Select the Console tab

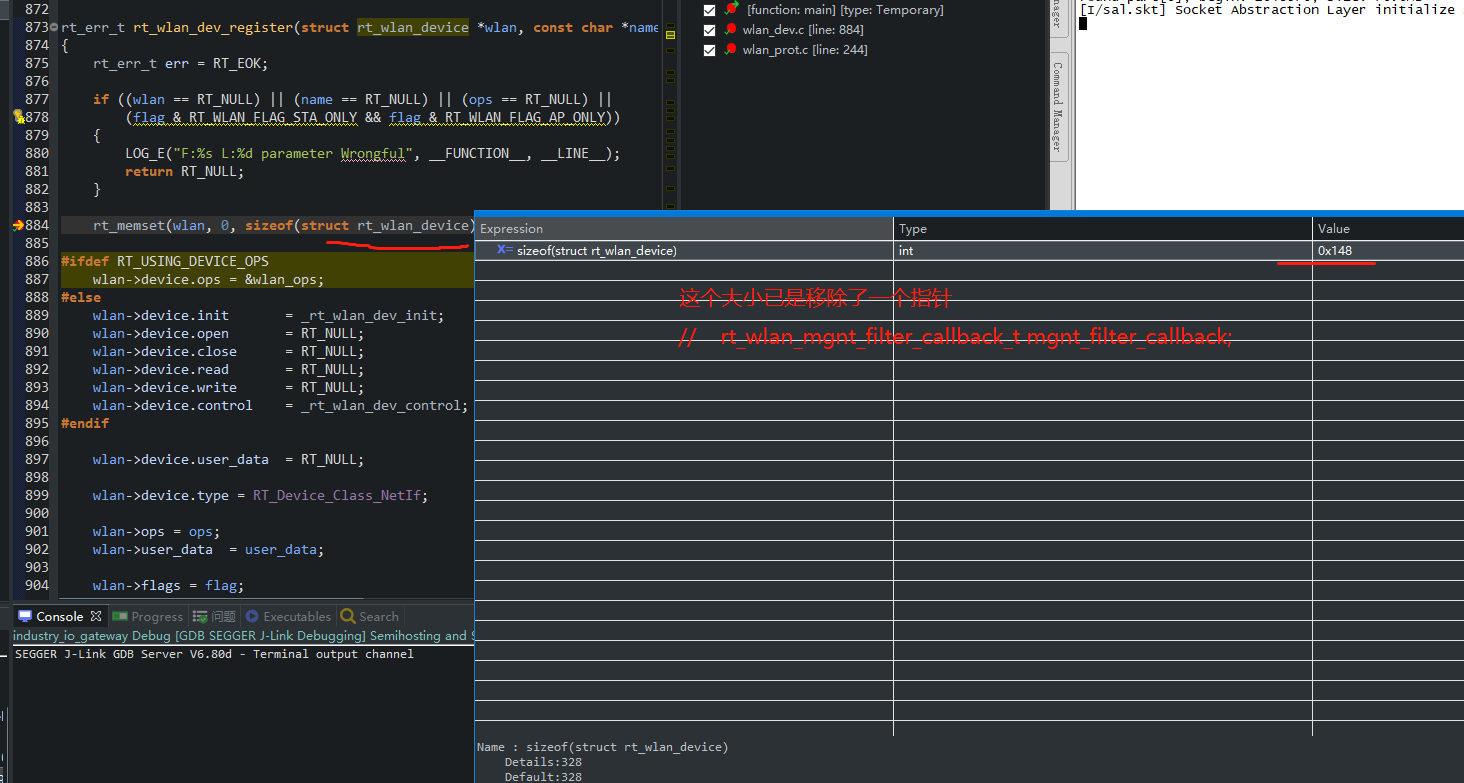pyautogui.click(x=58, y=616)
